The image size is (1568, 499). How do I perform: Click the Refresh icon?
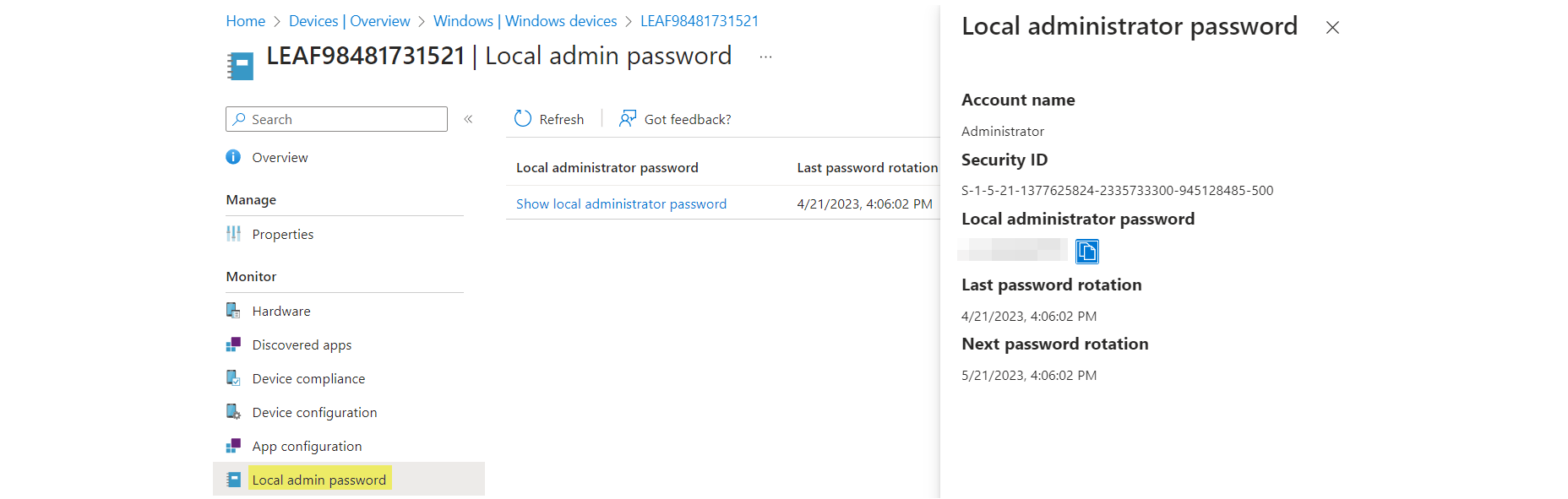click(x=523, y=119)
